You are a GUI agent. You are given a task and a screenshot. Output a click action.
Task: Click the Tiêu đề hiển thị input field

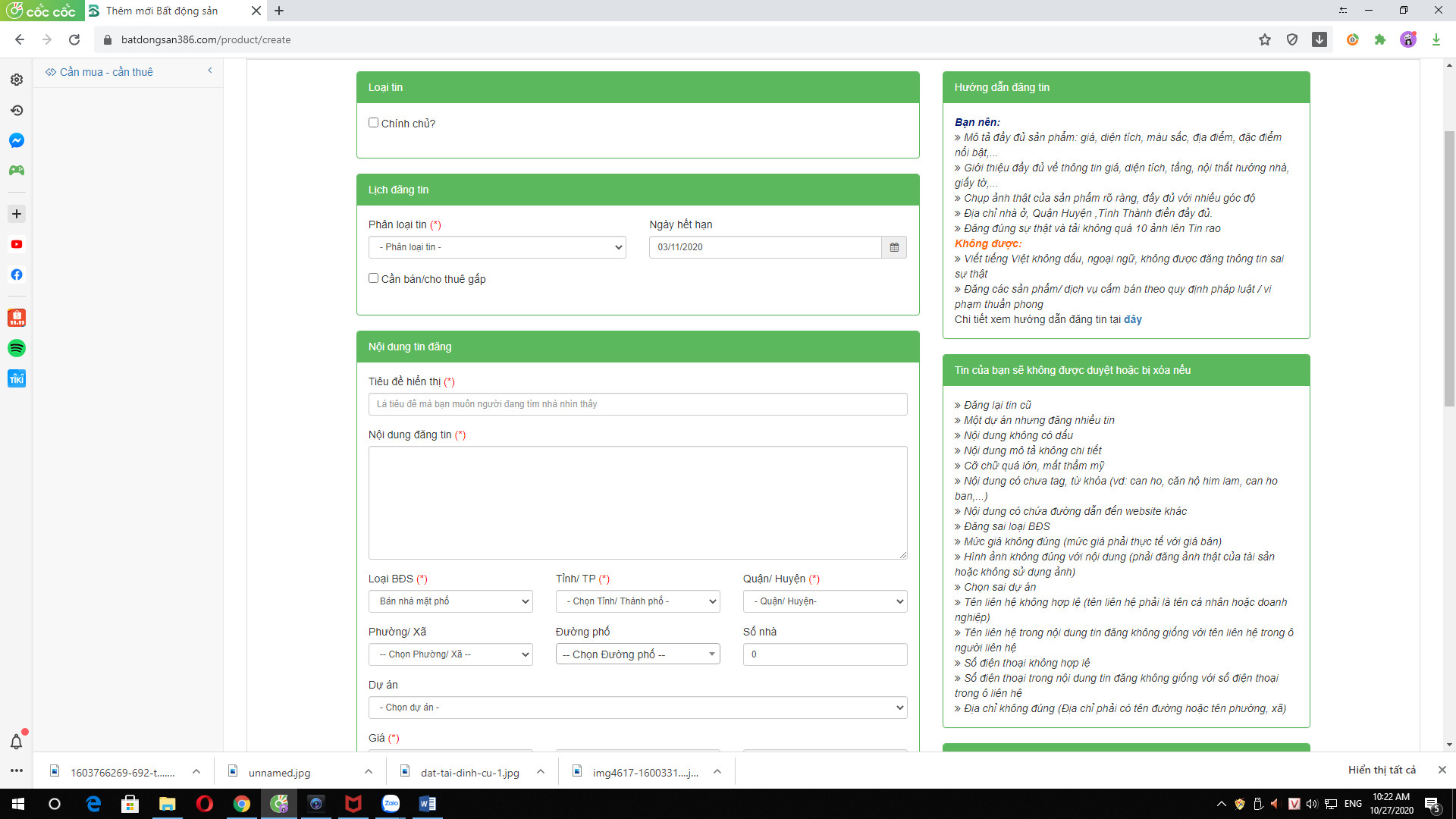pos(638,404)
